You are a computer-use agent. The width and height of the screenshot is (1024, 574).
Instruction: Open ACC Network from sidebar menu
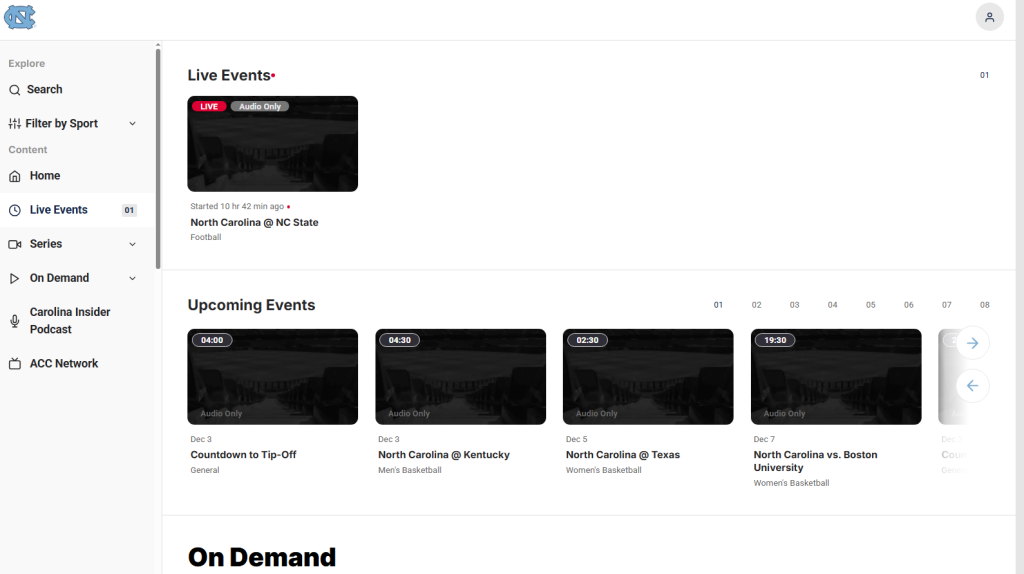click(64, 364)
